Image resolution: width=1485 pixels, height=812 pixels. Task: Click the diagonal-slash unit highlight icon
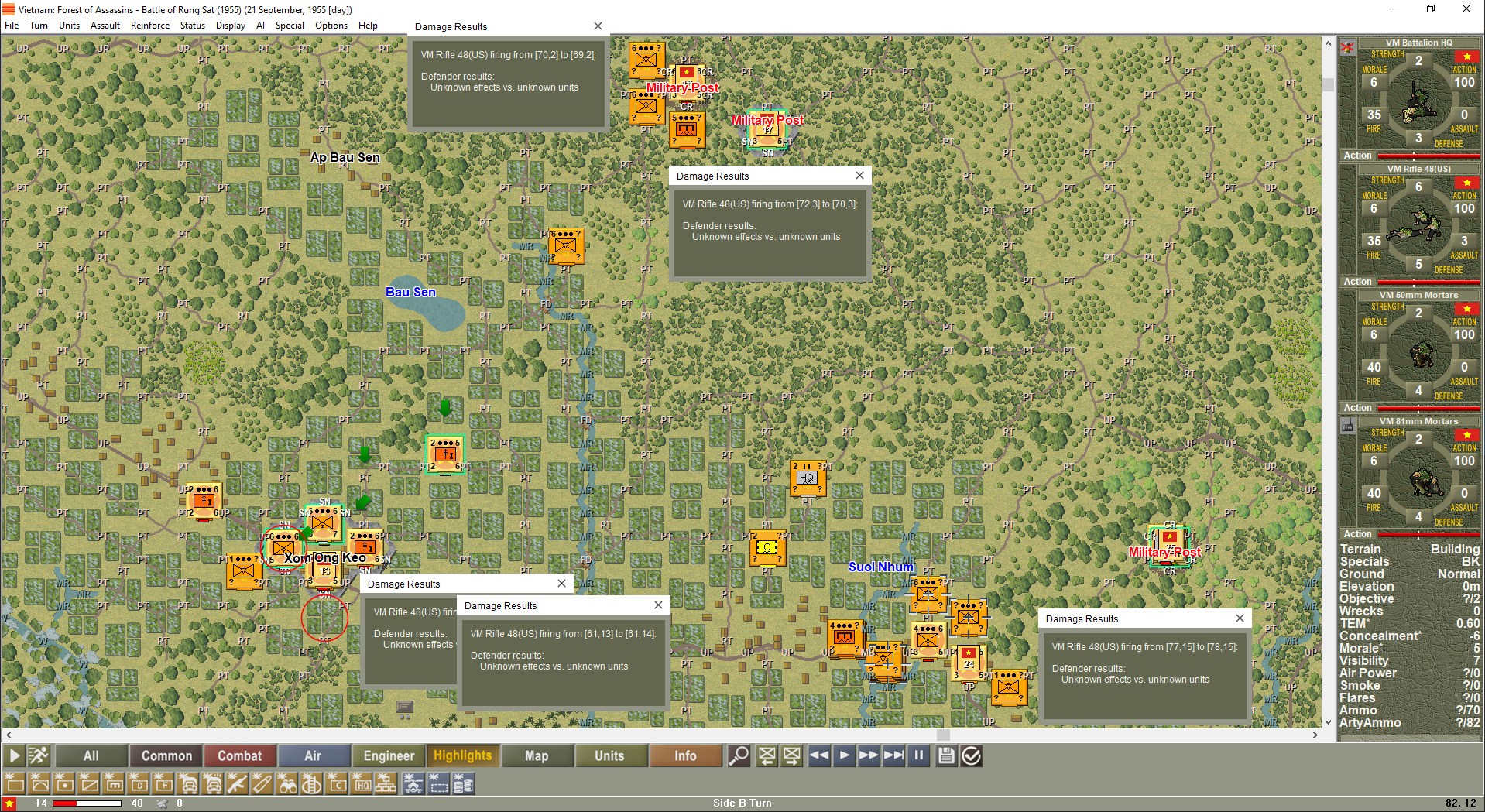click(89, 783)
